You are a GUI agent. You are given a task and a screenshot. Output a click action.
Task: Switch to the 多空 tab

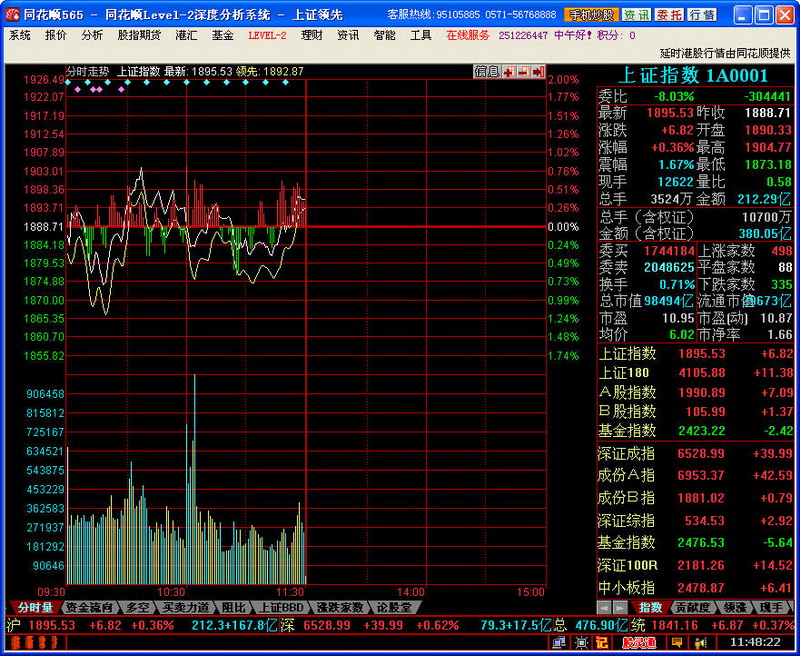click(138, 608)
